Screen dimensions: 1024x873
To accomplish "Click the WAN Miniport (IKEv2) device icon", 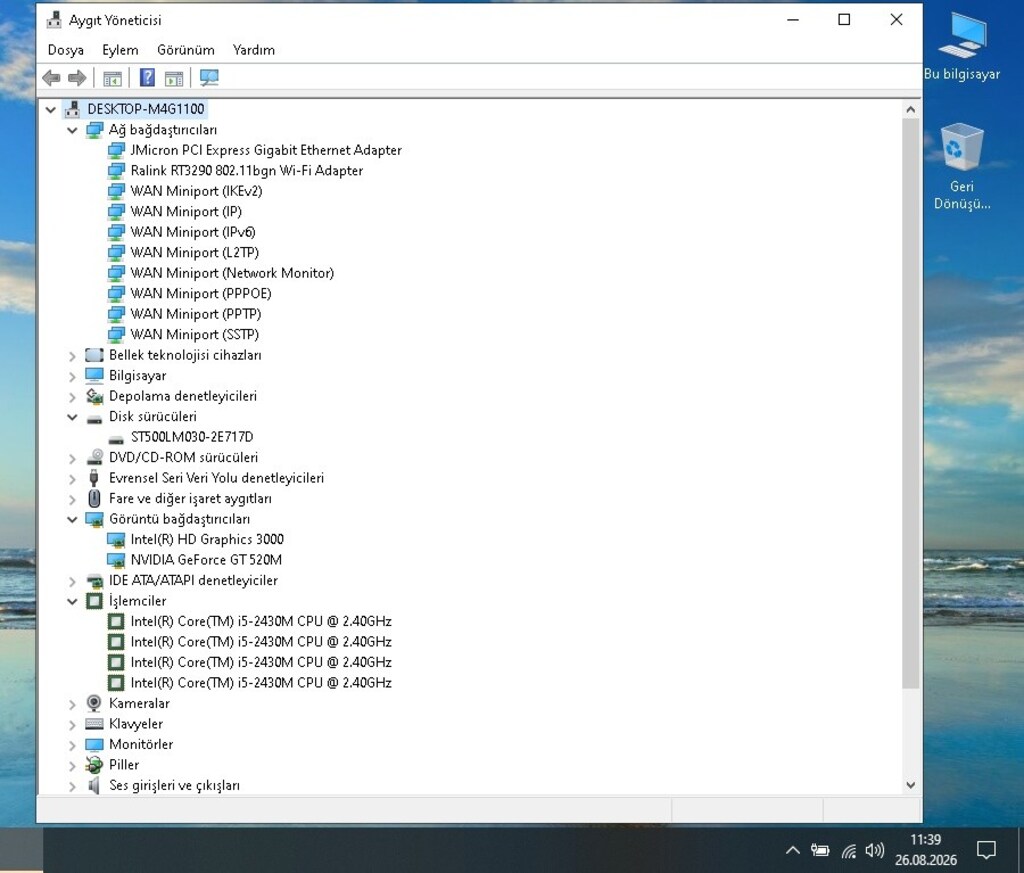I will (116, 191).
